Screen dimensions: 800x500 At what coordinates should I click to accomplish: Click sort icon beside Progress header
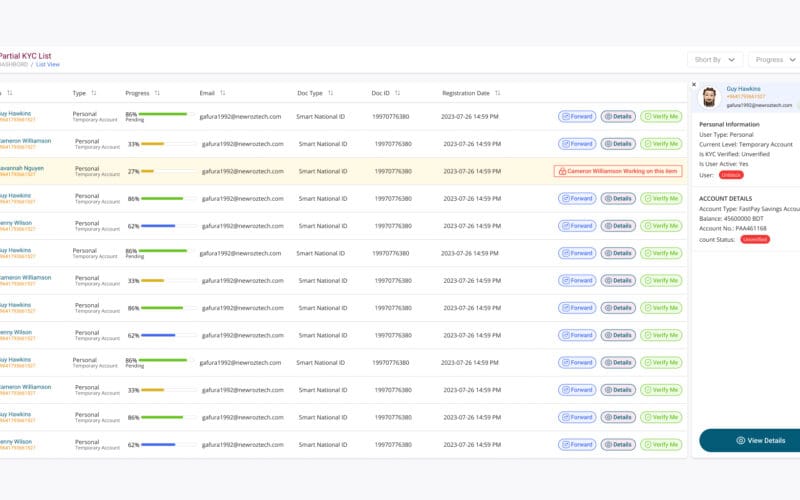157,93
